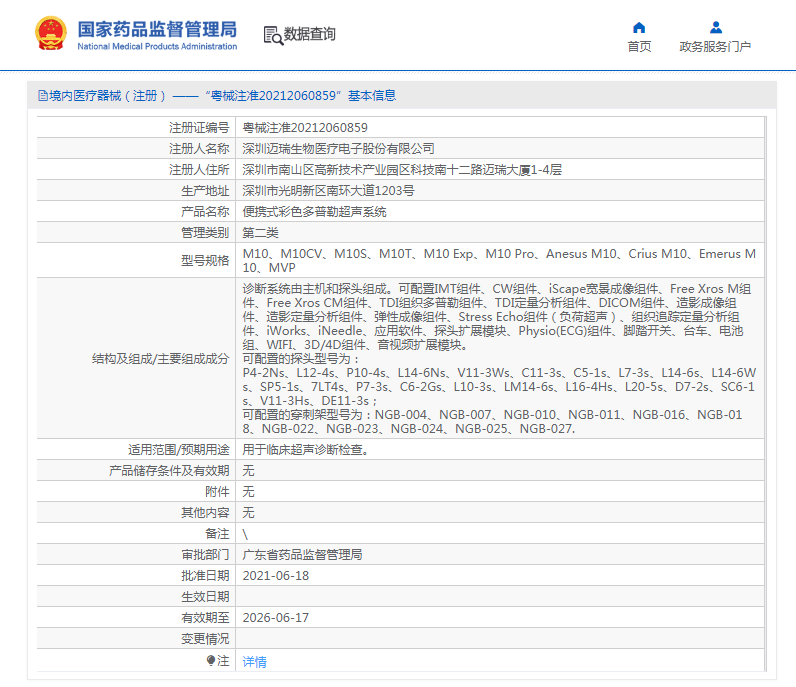796x687 pixels.
Task: Click 国家药品监督管理局 title text
Action: click(x=157, y=29)
